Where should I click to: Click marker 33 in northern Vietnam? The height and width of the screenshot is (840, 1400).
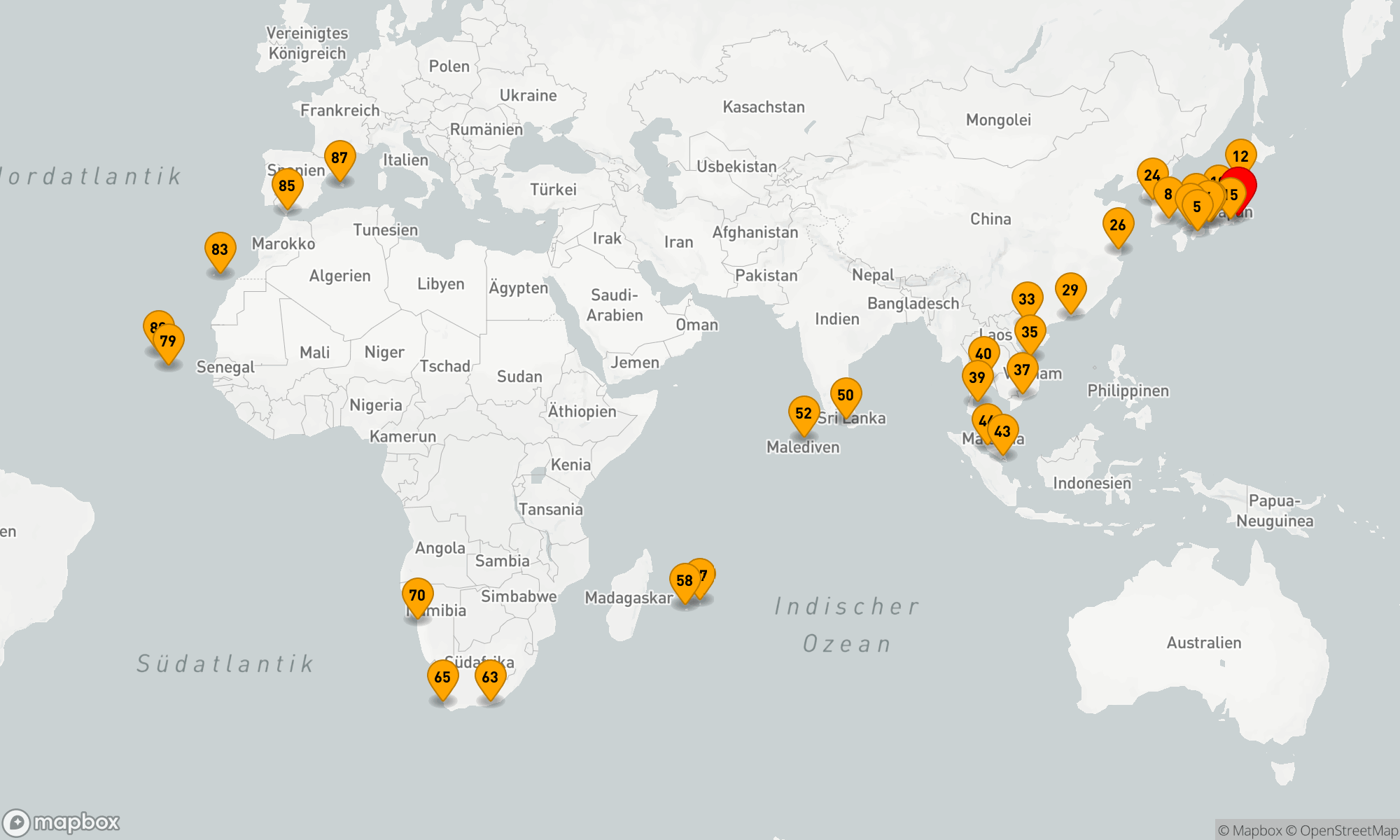pos(1027,300)
